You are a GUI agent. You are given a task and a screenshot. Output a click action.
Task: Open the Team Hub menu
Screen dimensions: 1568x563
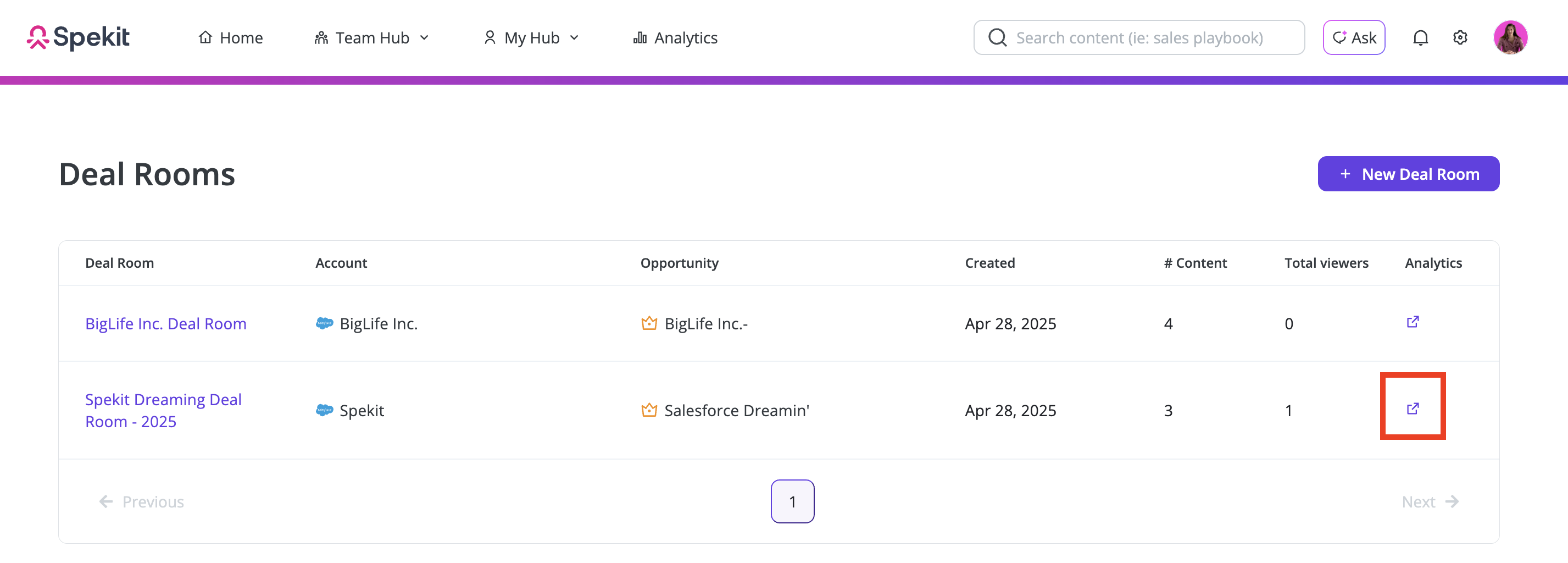click(x=372, y=38)
